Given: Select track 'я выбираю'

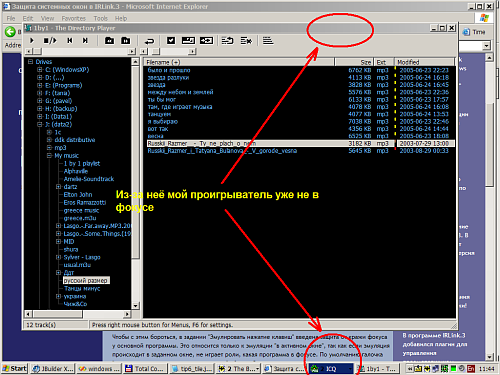Looking at the screenshot, I should 163,121.
